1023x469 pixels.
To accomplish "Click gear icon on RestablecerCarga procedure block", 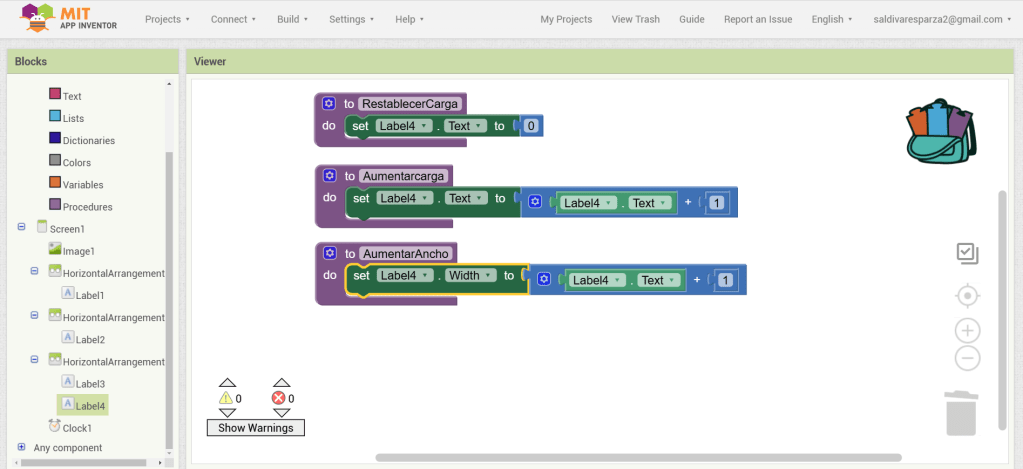I will pyautogui.click(x=329, y=103).
